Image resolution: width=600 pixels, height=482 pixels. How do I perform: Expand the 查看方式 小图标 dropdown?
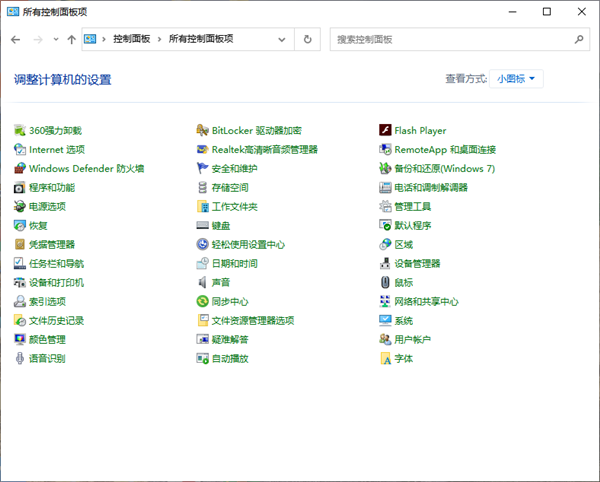(x=517, y=79)
